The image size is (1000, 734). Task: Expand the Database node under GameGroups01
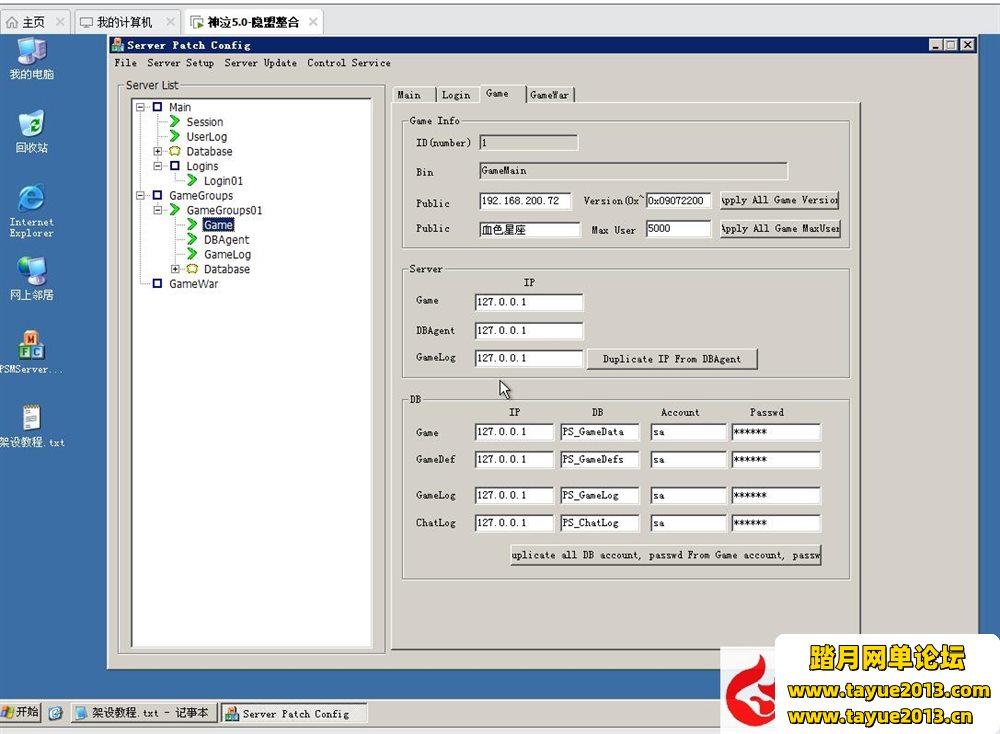(x=176, y=269)
